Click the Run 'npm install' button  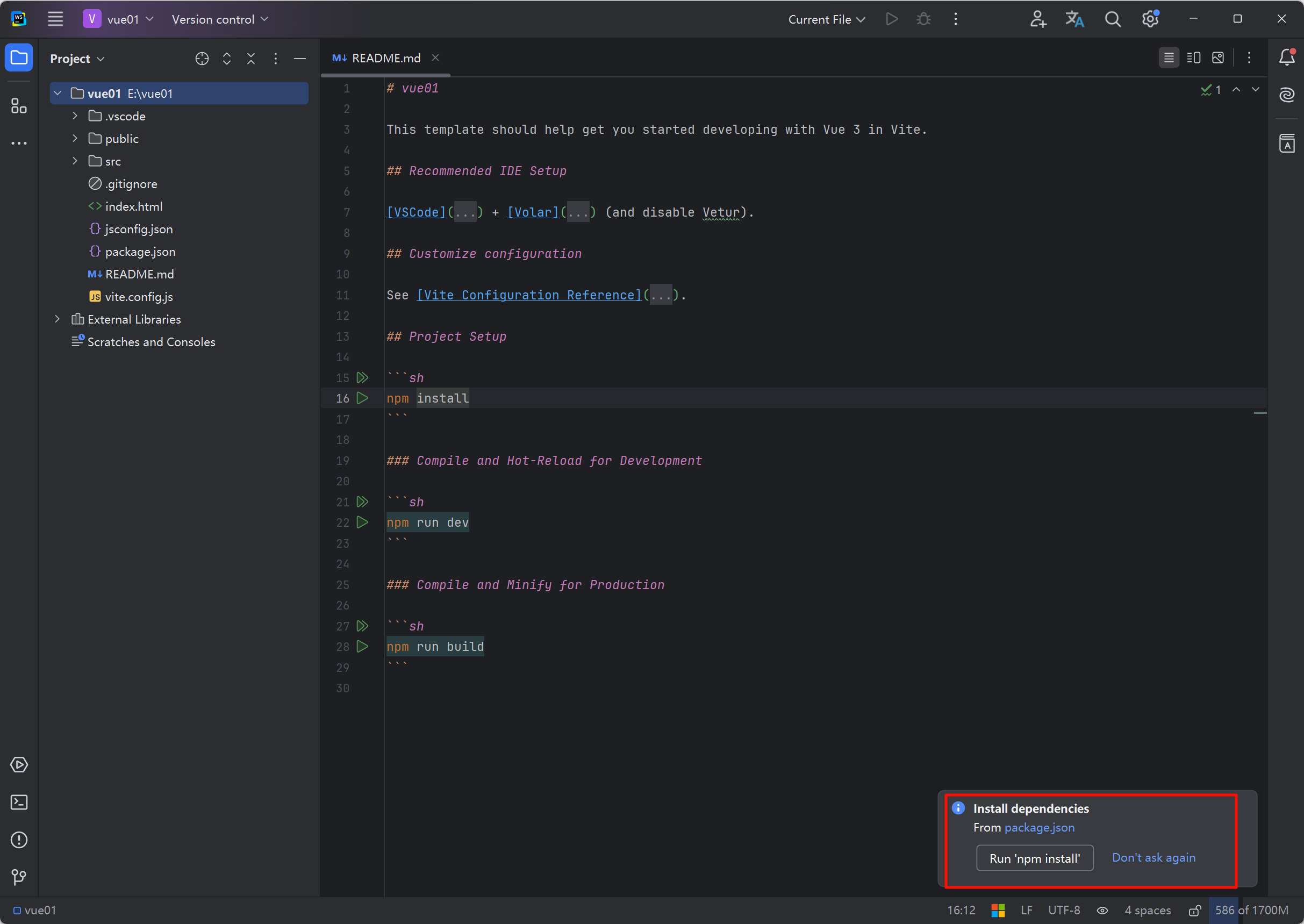[1034, 858]
